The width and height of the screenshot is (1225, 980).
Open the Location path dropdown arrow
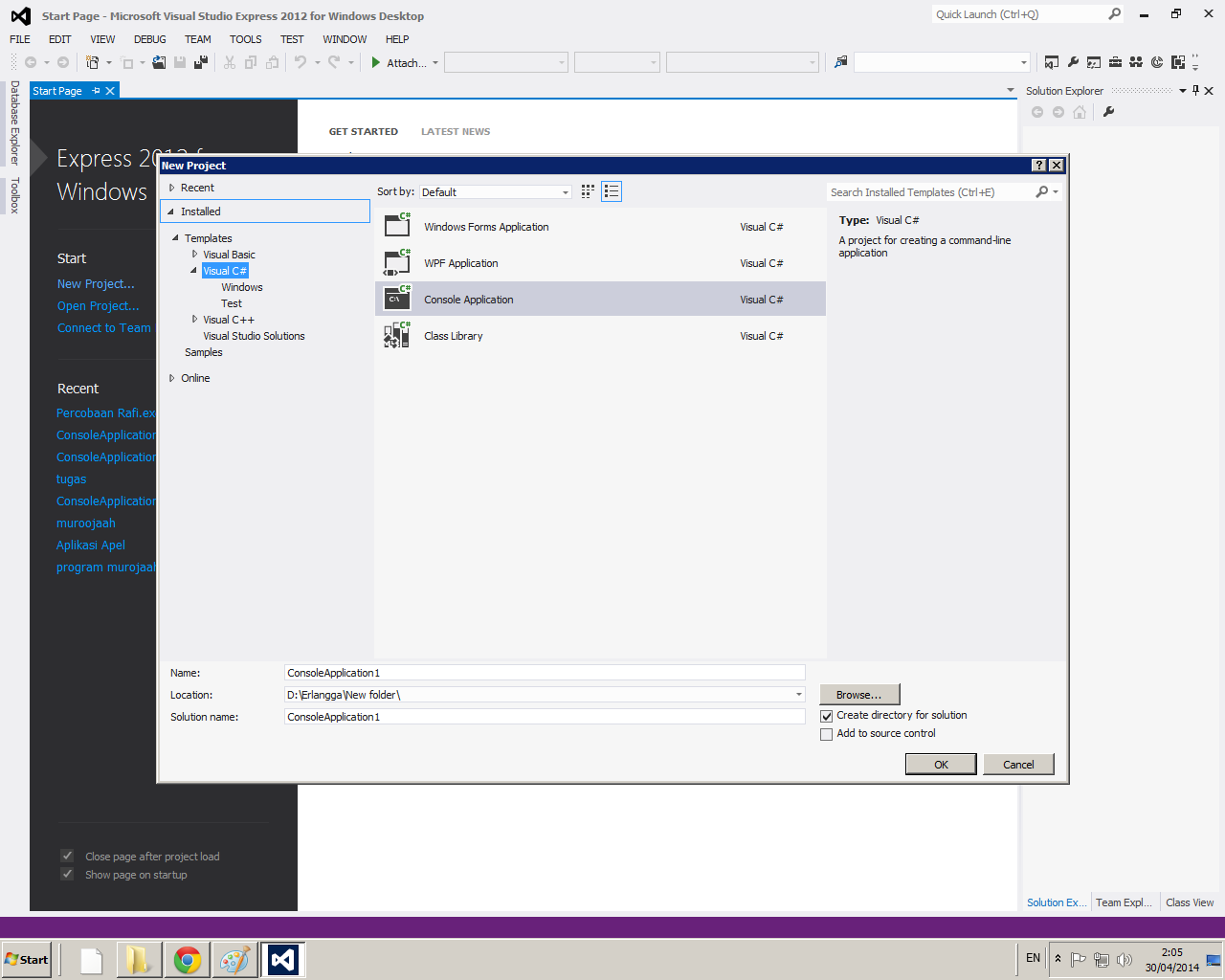(799, 695)
